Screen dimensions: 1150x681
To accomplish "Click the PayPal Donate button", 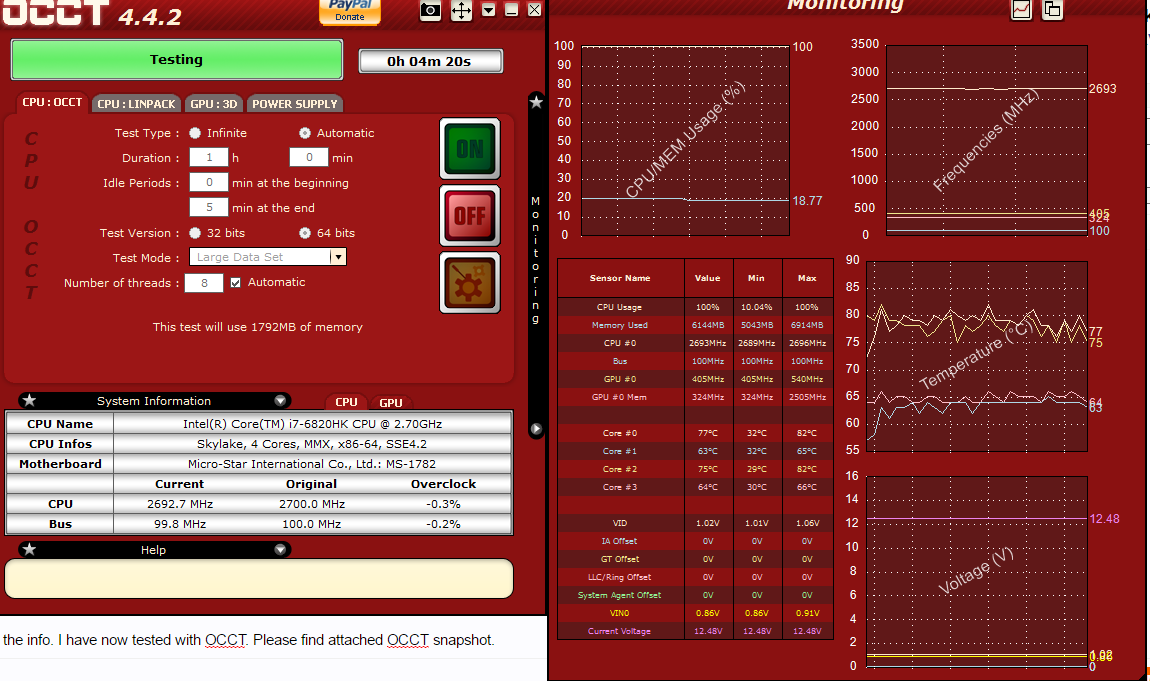I will click(350, 12).
